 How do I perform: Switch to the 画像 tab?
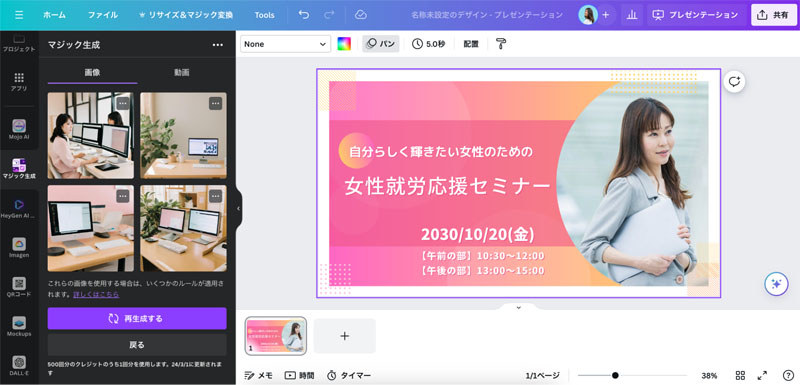pyautogui.click(x=92, y=72)
